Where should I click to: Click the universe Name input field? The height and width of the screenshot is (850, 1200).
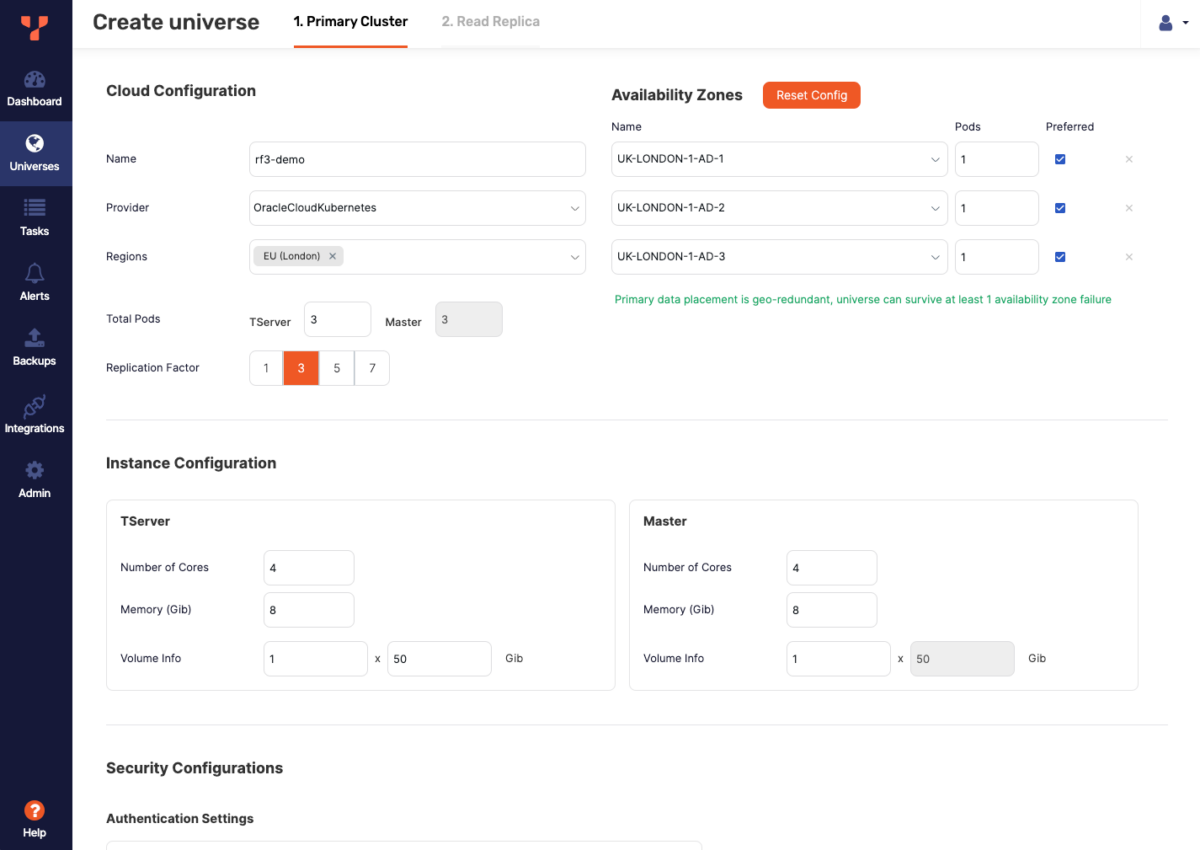pyautogui.click(x=417, y=158)
